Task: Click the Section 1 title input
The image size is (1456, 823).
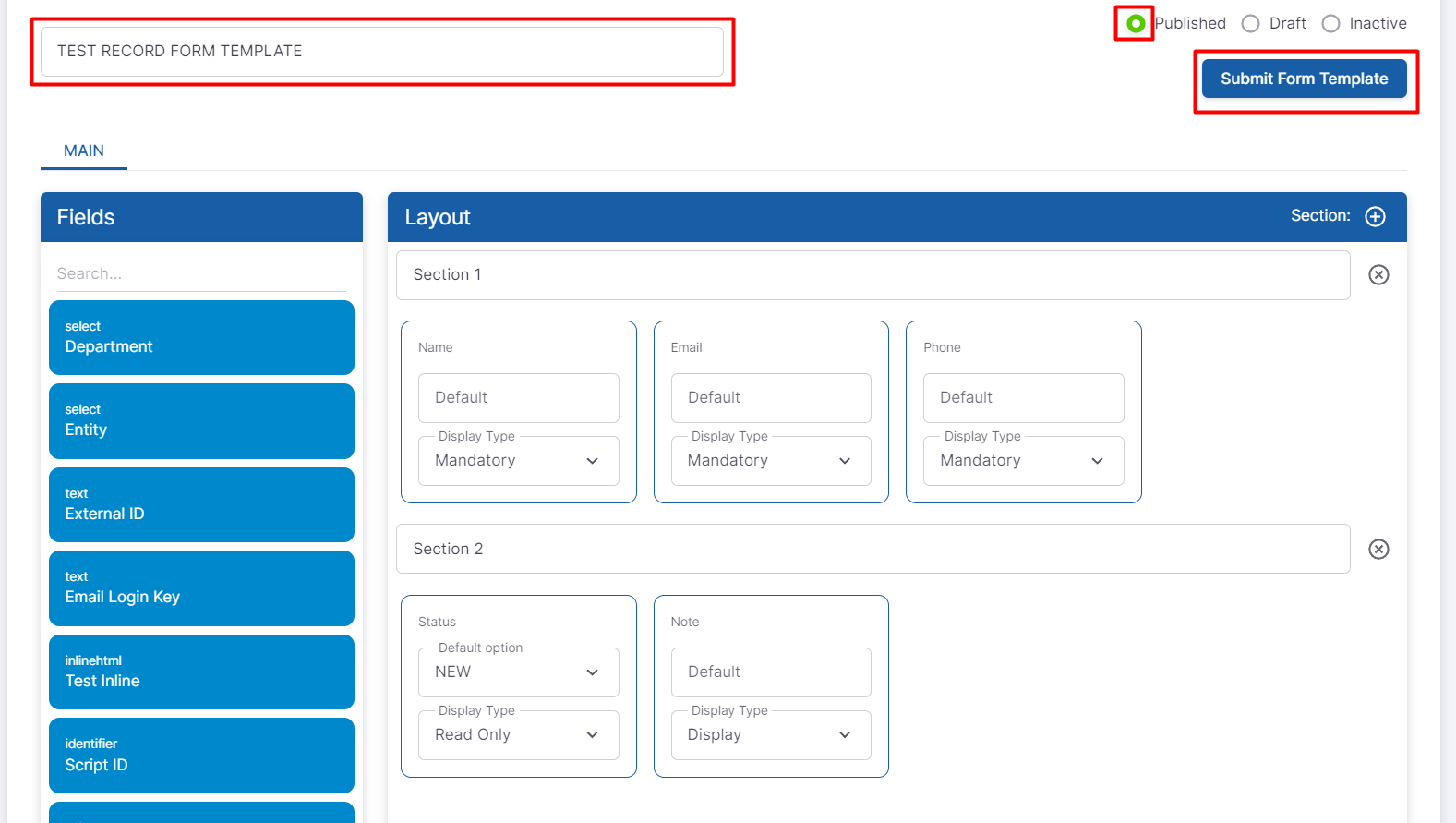Action: (x=872, y=275)
